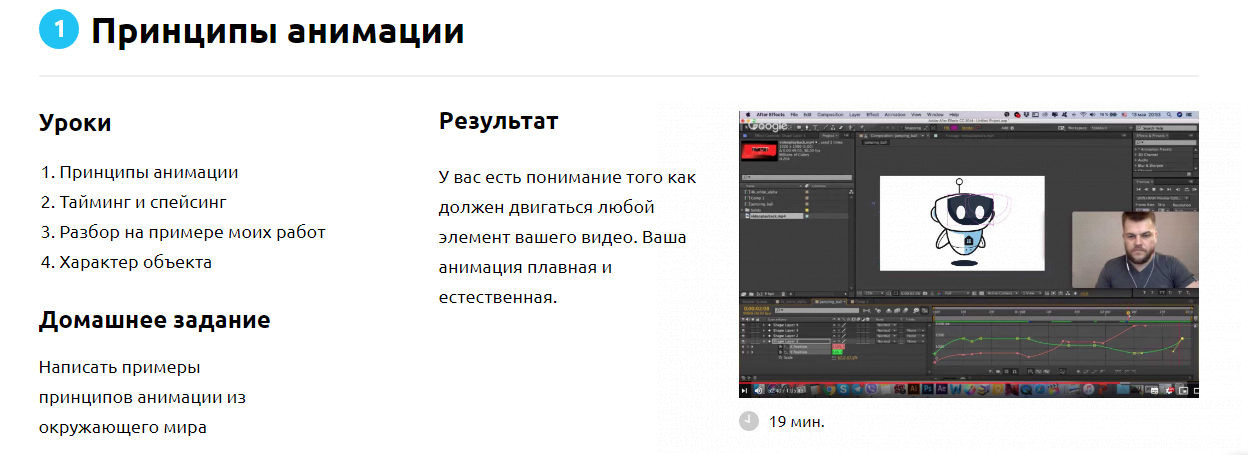The image size is (1248, 455).
Task: Click the Illustrator Ai icon in Dock
Action: 912,389
